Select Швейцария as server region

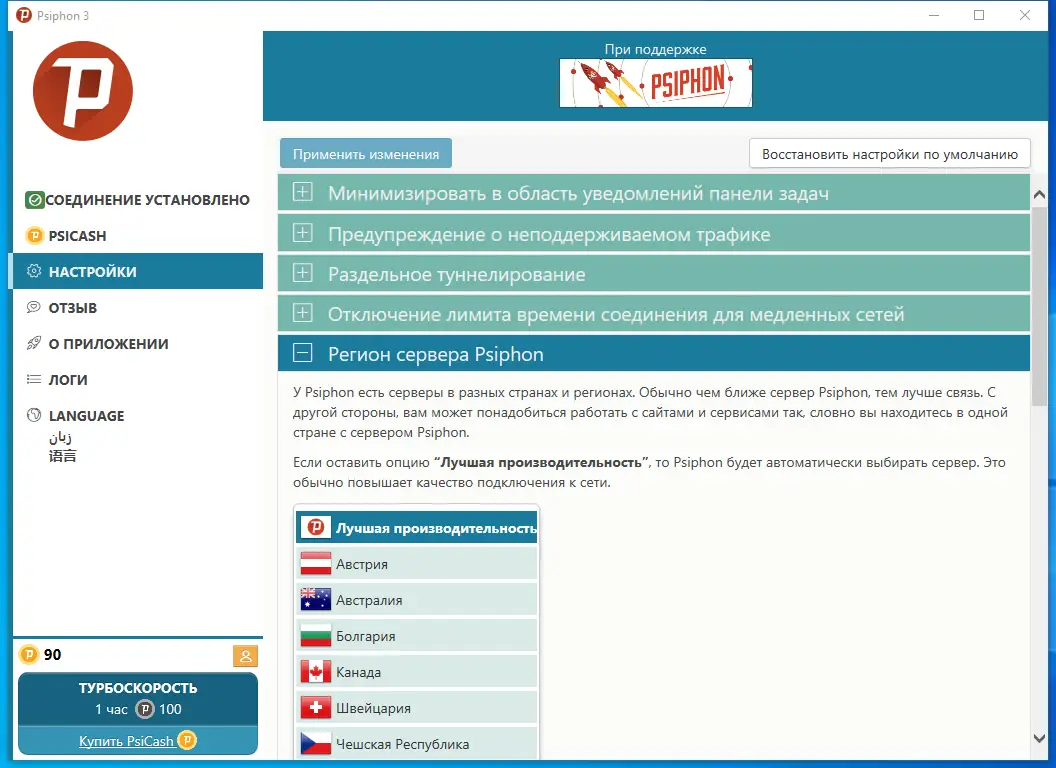pyautogui.click(x=417, y=707)
